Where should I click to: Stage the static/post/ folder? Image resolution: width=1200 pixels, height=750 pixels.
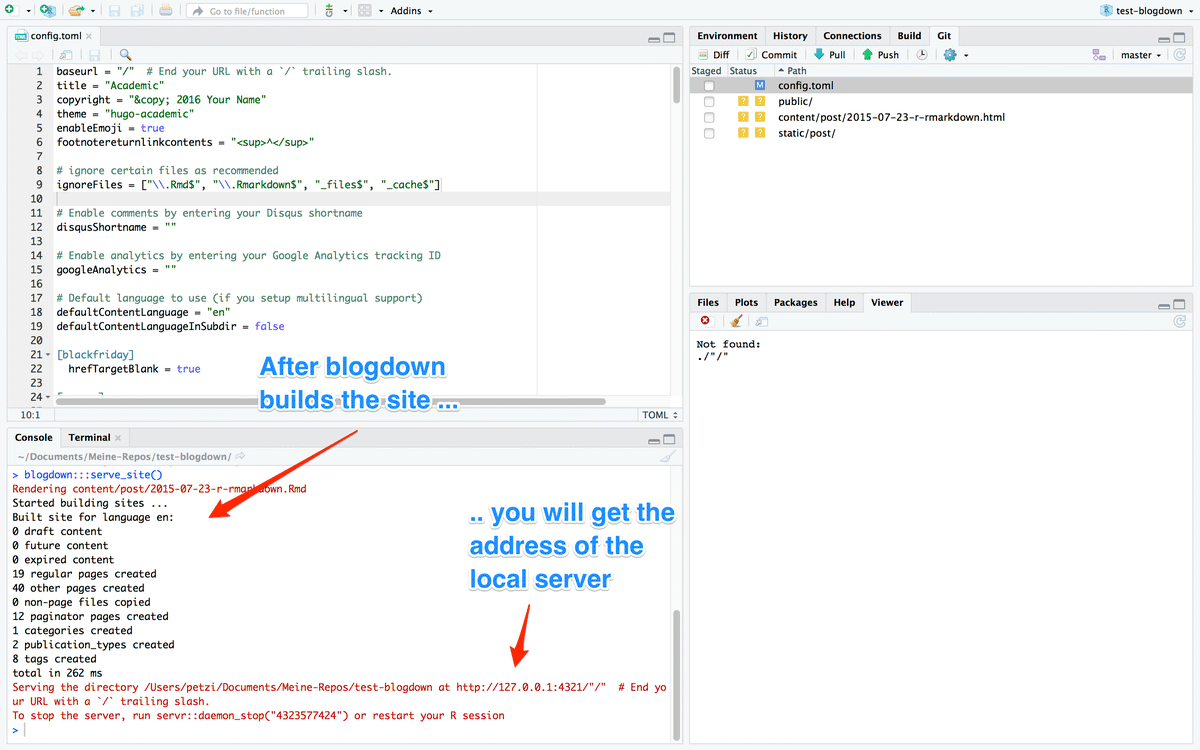tap(710, 133)
